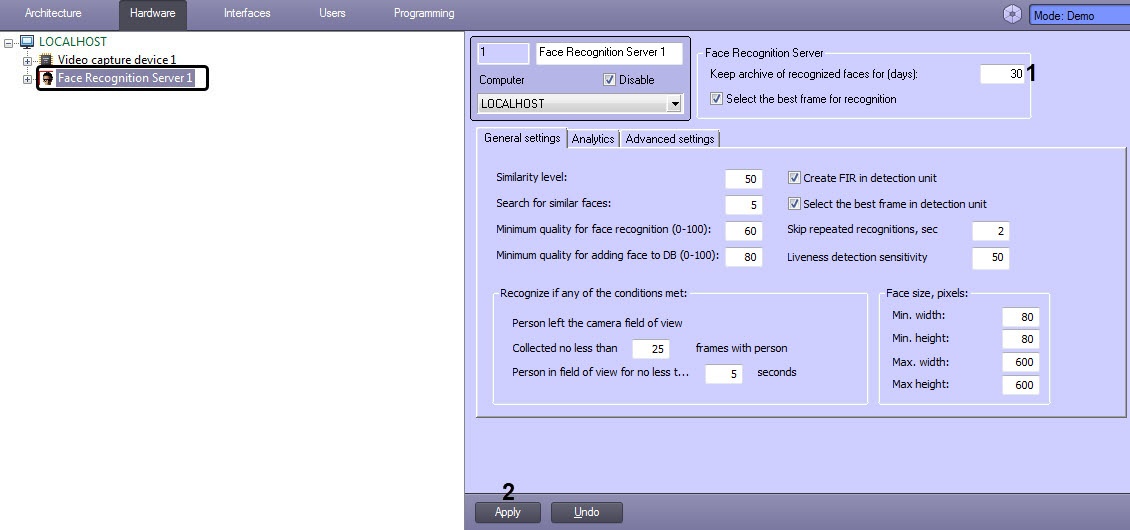Expand the Video capture device 1 node

(x=27, y=61)
